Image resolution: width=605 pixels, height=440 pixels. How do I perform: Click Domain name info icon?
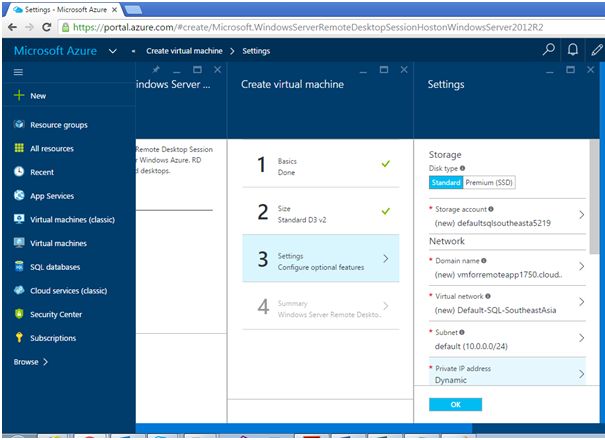(x=484, y=261)
